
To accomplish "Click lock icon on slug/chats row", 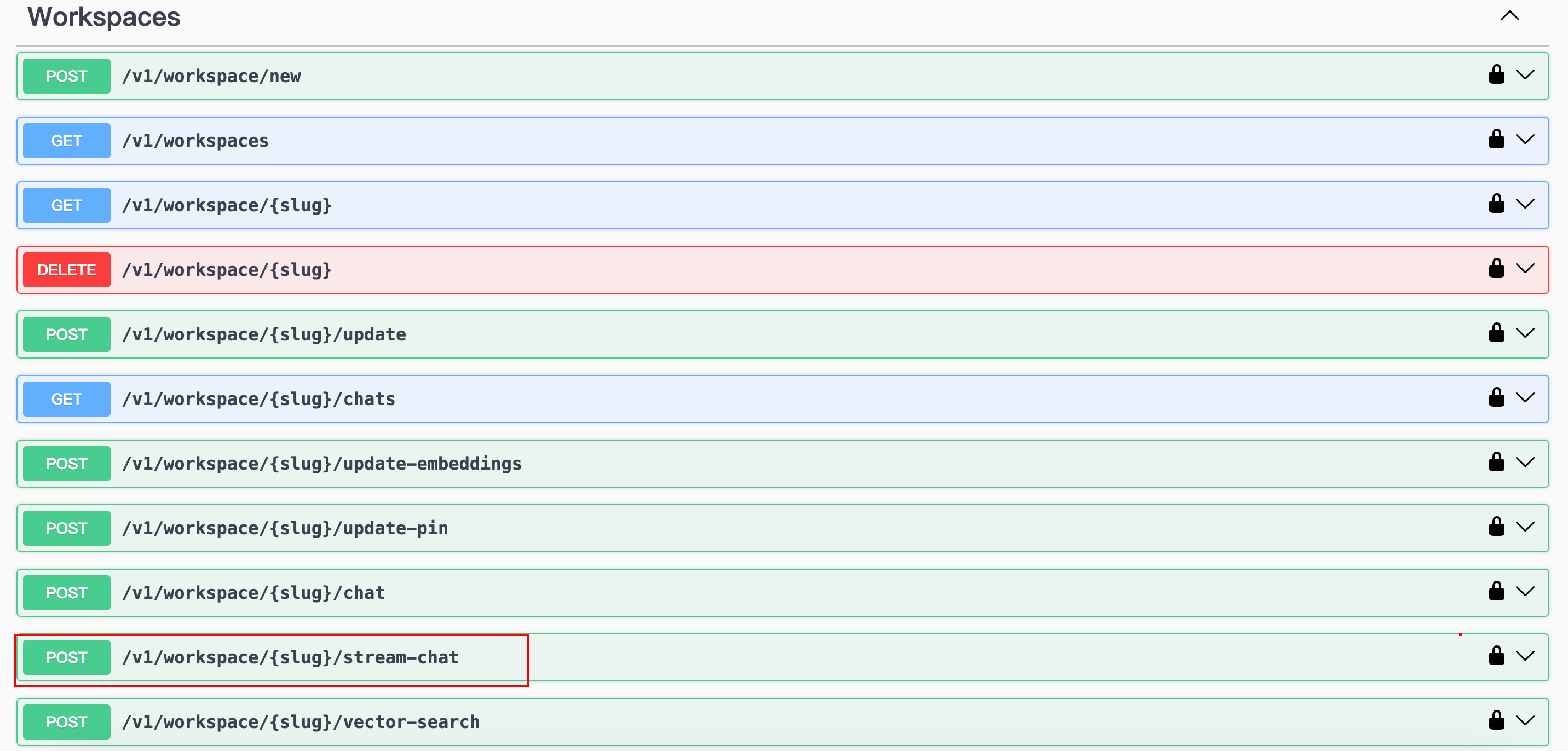I will [x=1496, y=397].
